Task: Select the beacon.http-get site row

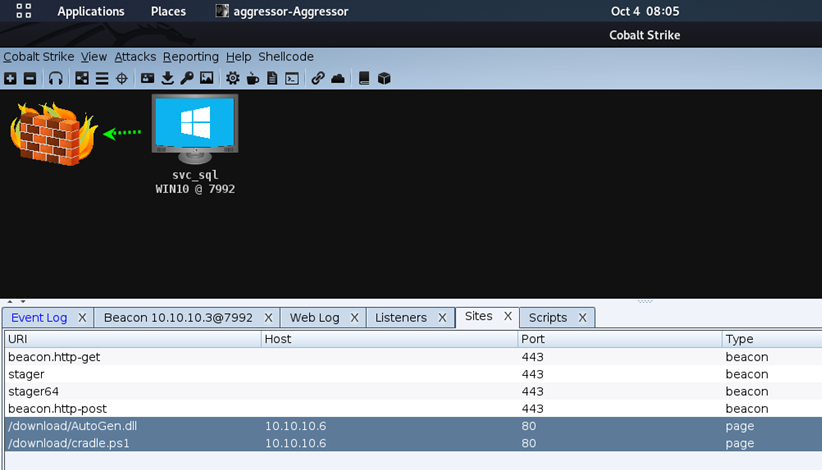Action: [x=413, y=357]
